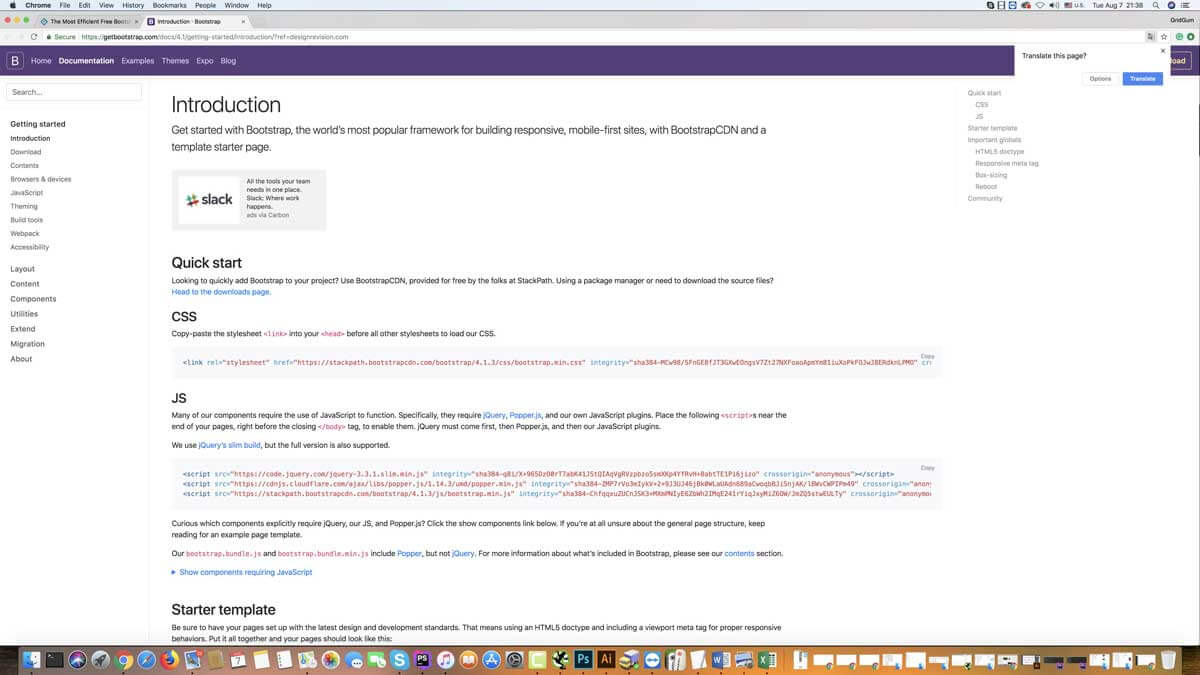The width and height of the screenshot is (1200, 675).
Task: Jump to Community in table of contents
Action: 985,198
